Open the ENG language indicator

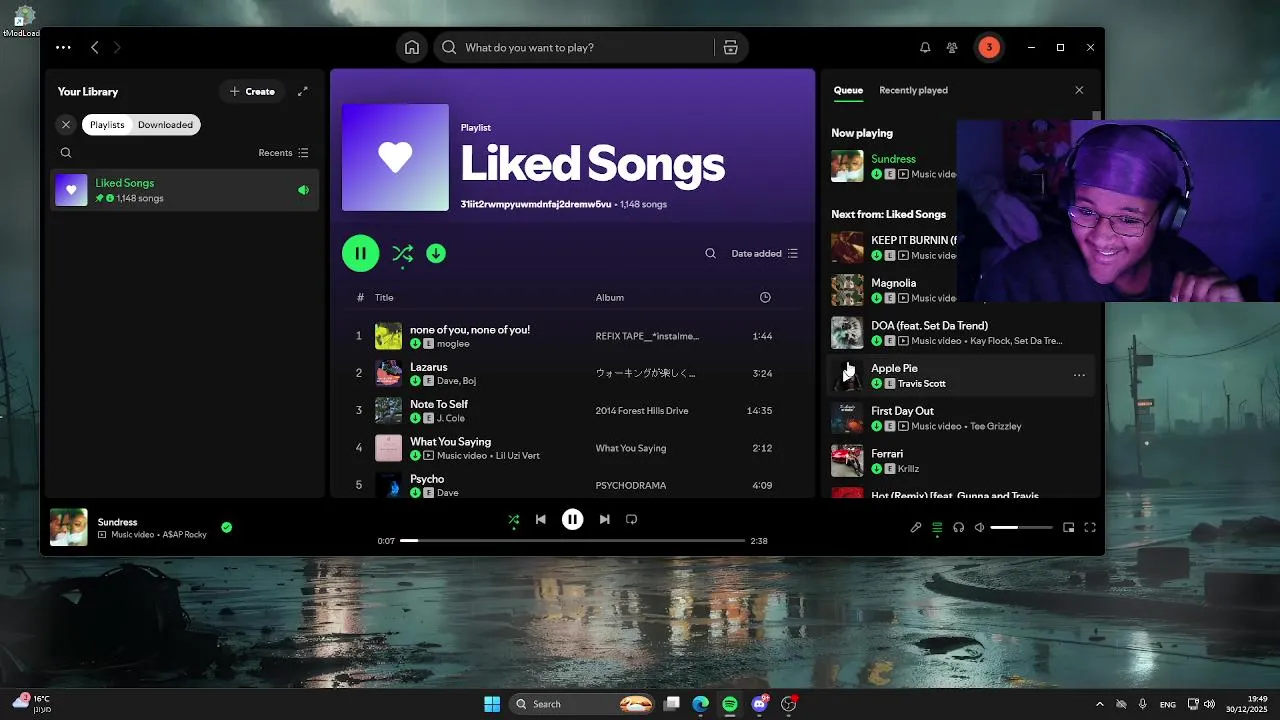(x=1168, y=705)
